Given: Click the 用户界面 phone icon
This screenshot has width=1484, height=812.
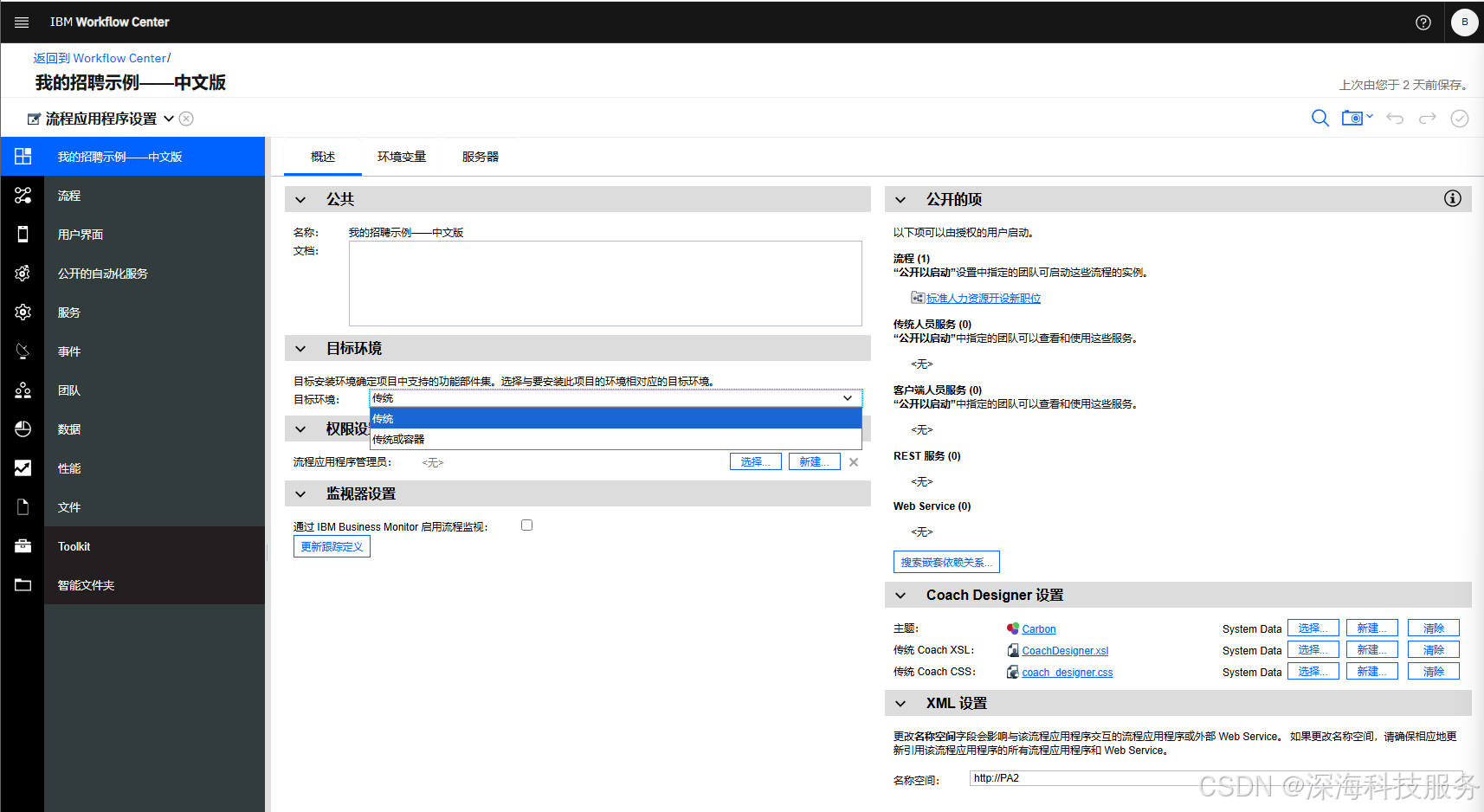Looking at the screenshot, I should pyautogui.click(x=23, y=235).
